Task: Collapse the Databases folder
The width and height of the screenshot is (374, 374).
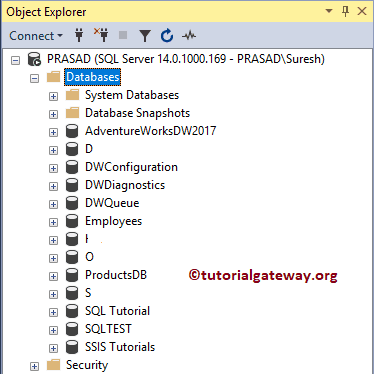Action: 34,78
